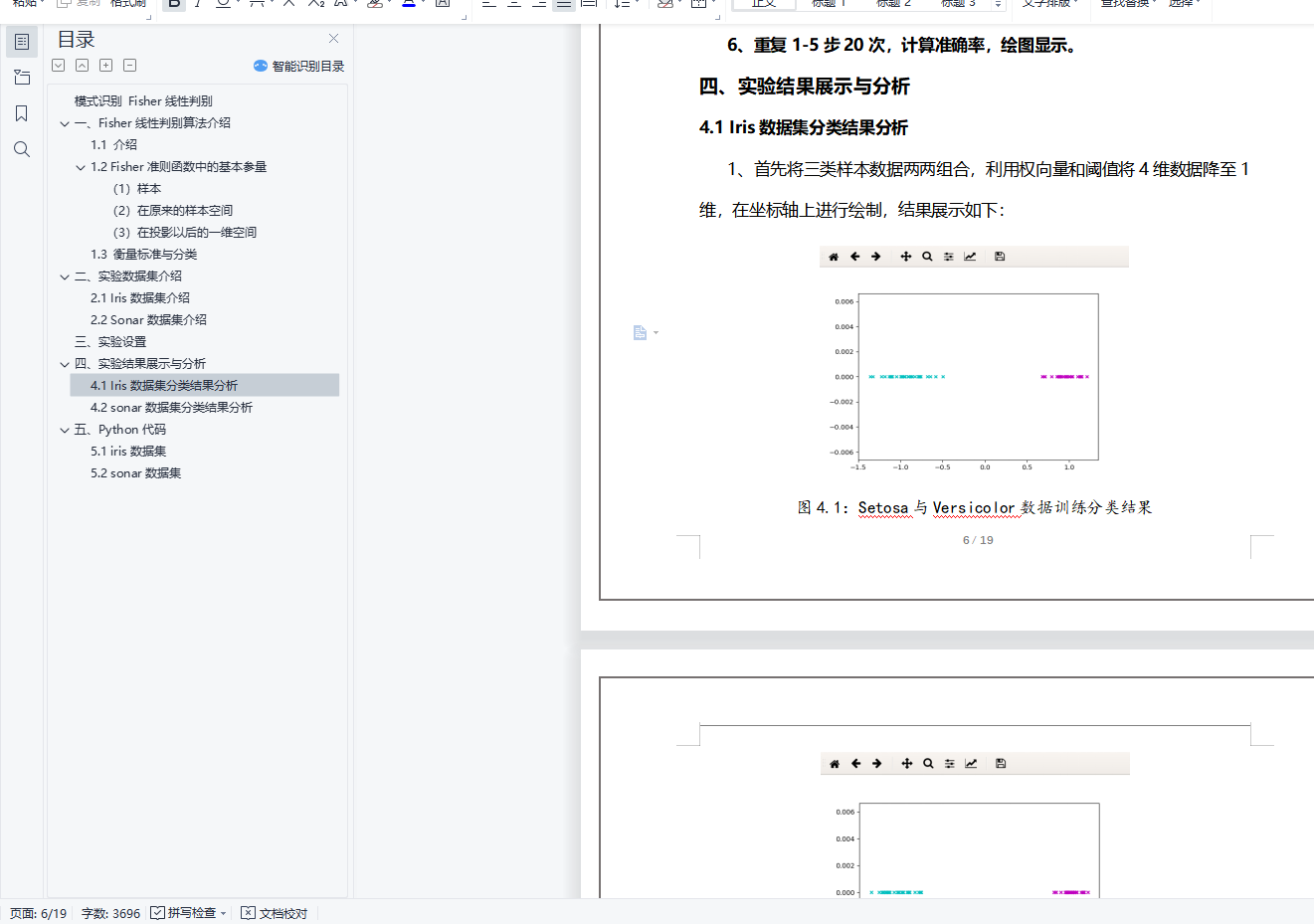
Task: Click the back arrow in second page's figure toolbar
Action: tap(855, 764)
